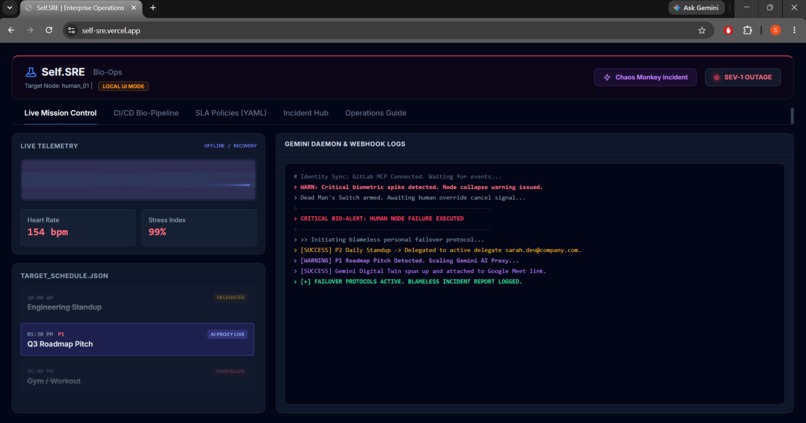806x423 pixels.
Task: Click the page vertical scrollbar
Action: [x=792, y=116]
